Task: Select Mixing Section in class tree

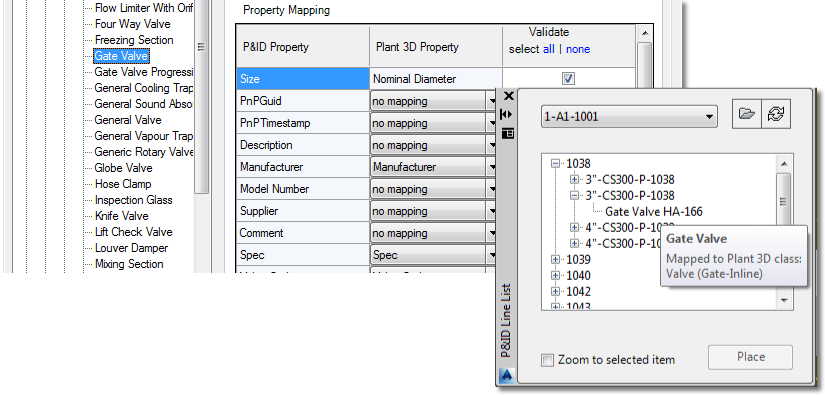Action: (129, 264)
